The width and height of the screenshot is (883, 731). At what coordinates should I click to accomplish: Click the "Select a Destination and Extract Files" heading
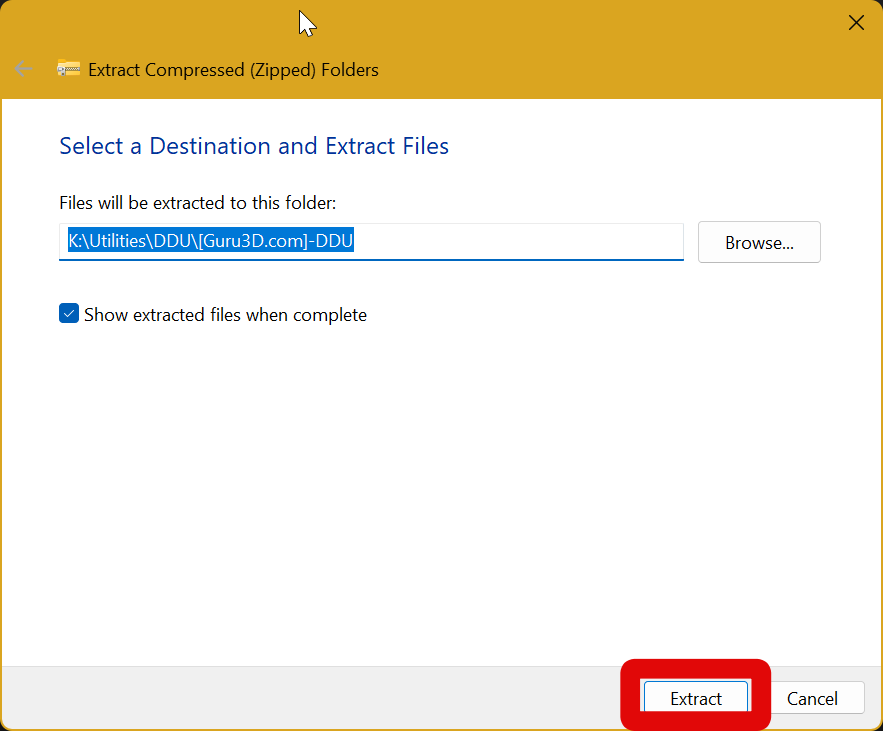click(254, 146)
